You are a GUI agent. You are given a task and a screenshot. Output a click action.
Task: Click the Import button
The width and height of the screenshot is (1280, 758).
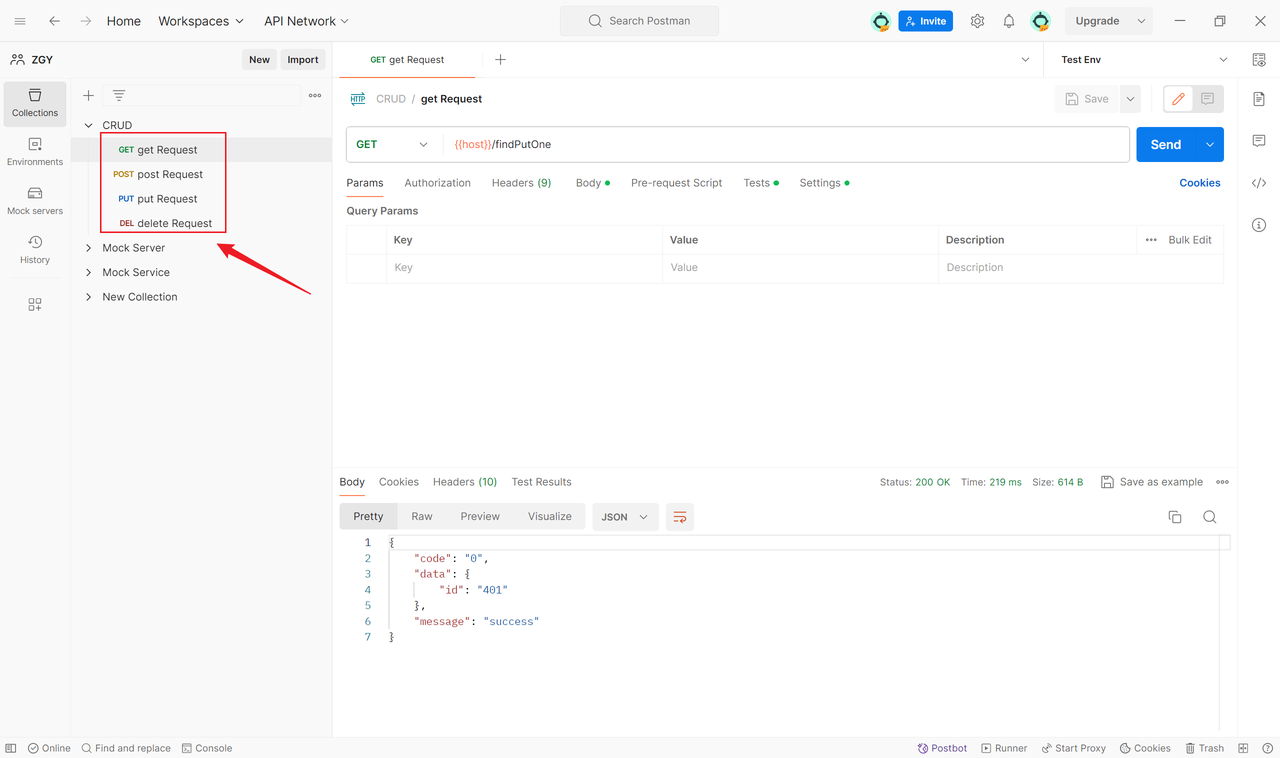click(x=303, y=60)
